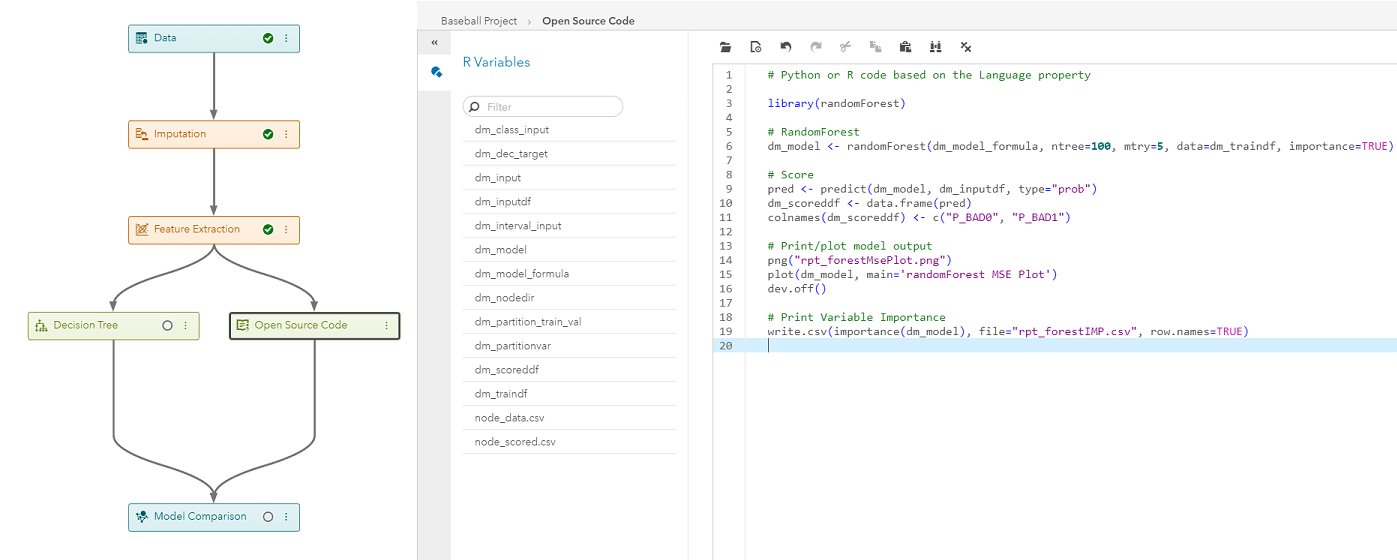Click the page-with-gear icon in code toolbar
Image resolution: width=1397 pixels, height=560 pixels.
click(756, 47)
